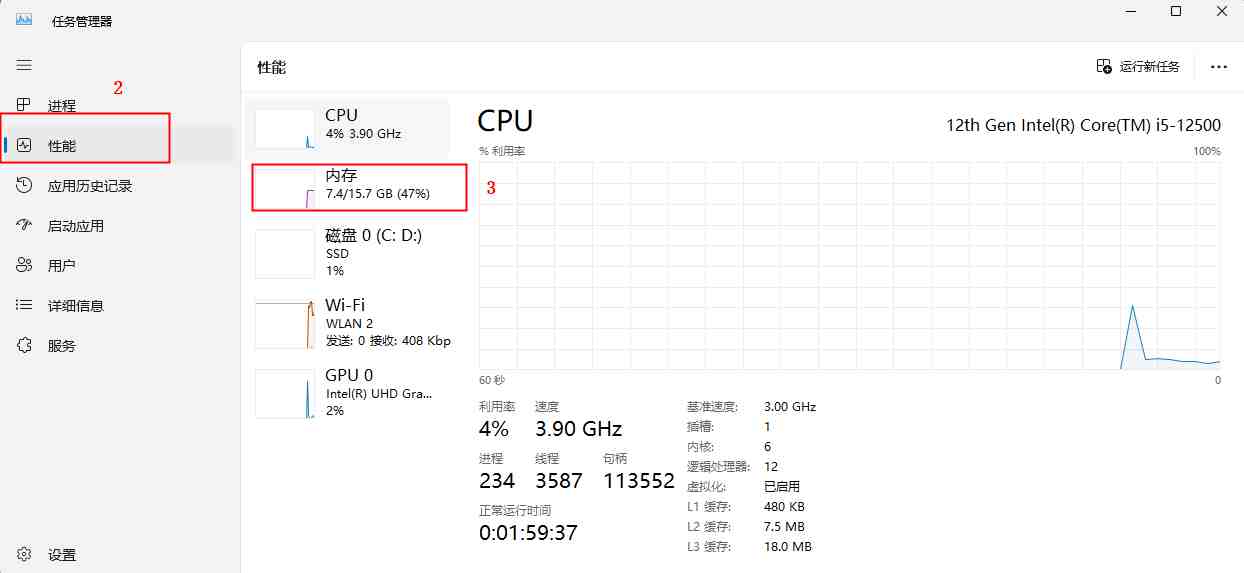Click the 启动应用 startup gauge icon
Image resolution: width=1244 pixels, height=573 pixels.
pyautogui.click(x=25, y=225)
